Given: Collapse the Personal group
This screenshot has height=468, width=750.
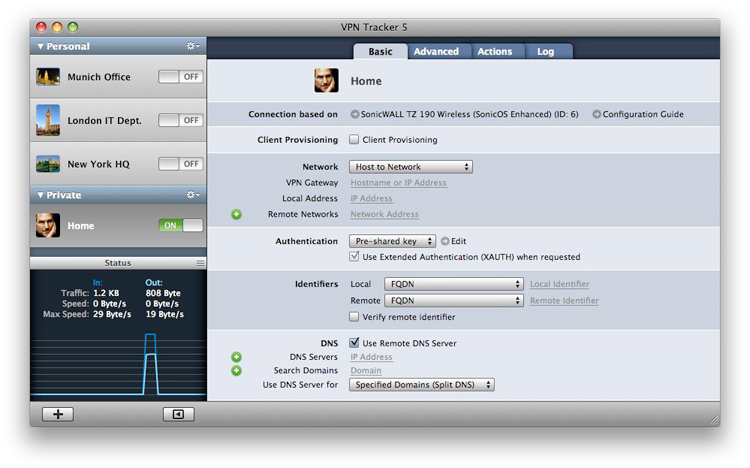Looking at the screenshot, I should [x=41, y=46].
